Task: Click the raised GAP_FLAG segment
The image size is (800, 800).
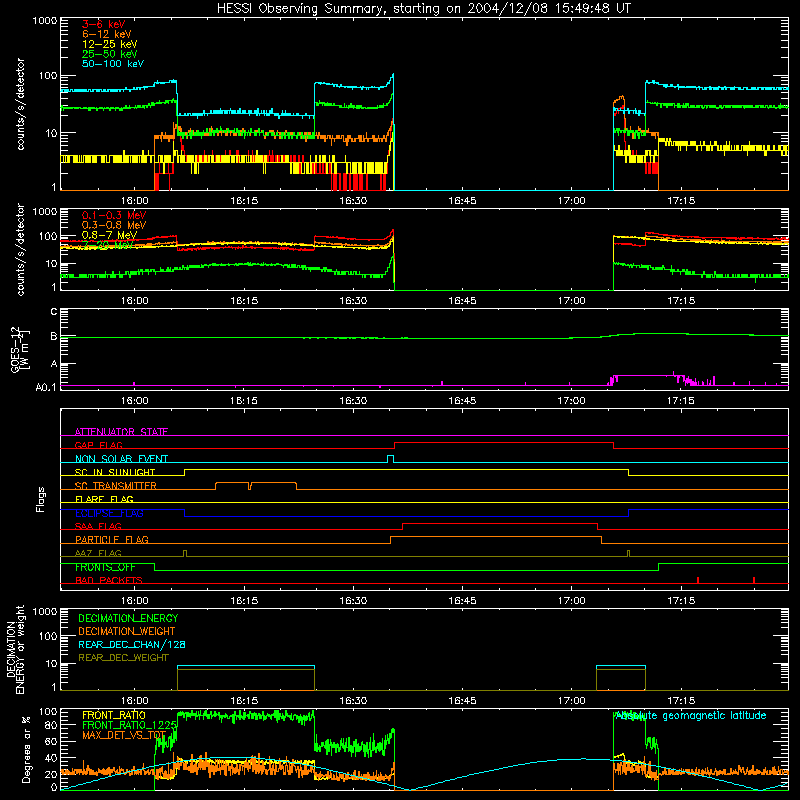Action: click(504, 443)
